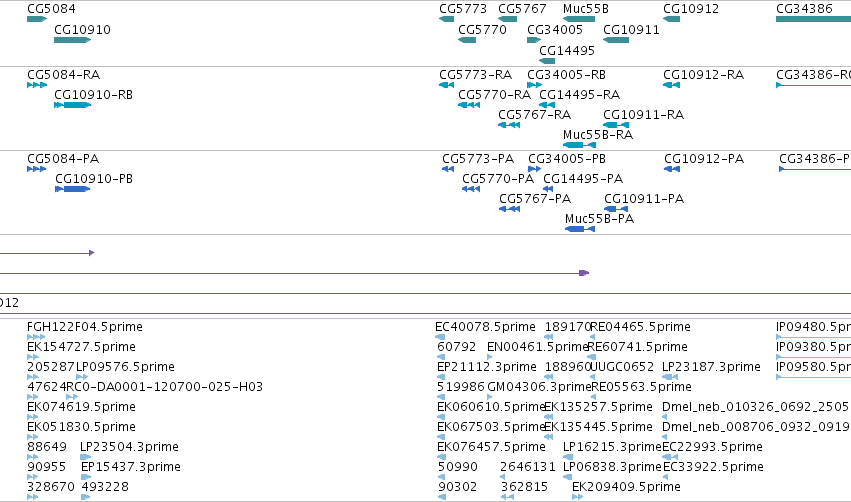Click the LP23187.3prime EST label
The image size is (851, 502).
[711, 367]
